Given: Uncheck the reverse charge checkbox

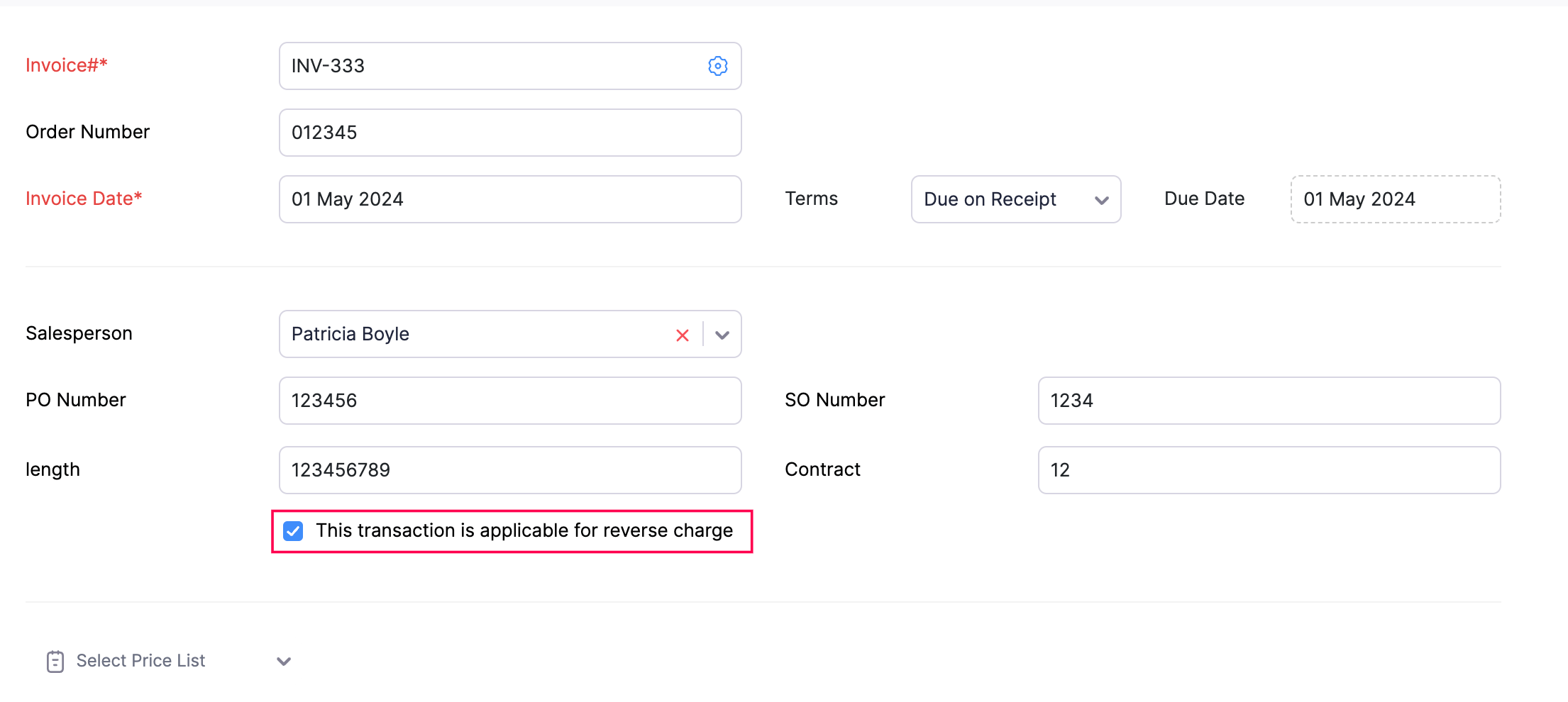Looking at the screenshot, I should click(x=293, y=530).
